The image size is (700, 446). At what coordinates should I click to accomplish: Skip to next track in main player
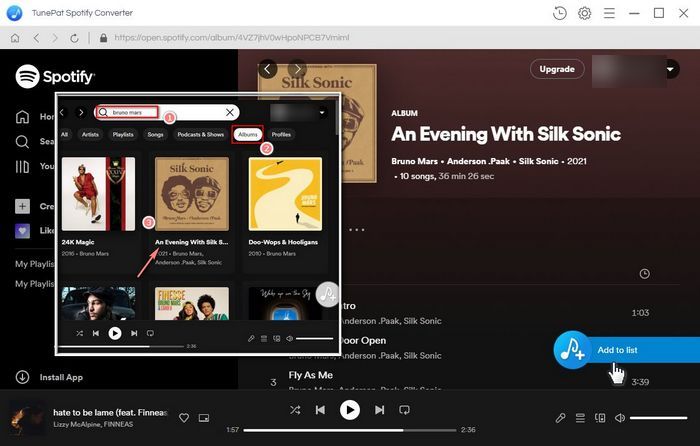click(x=379, y=410)
